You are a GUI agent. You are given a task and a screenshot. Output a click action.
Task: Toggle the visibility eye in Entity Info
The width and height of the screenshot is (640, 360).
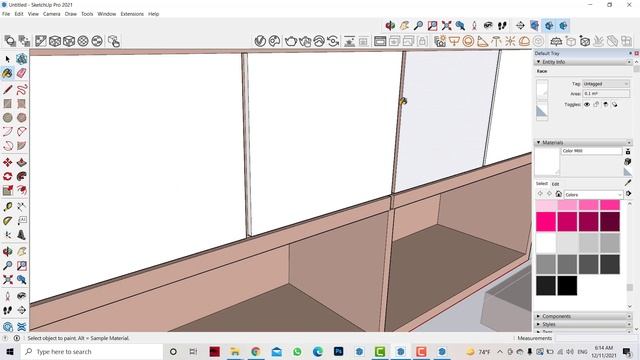(587, 104)
